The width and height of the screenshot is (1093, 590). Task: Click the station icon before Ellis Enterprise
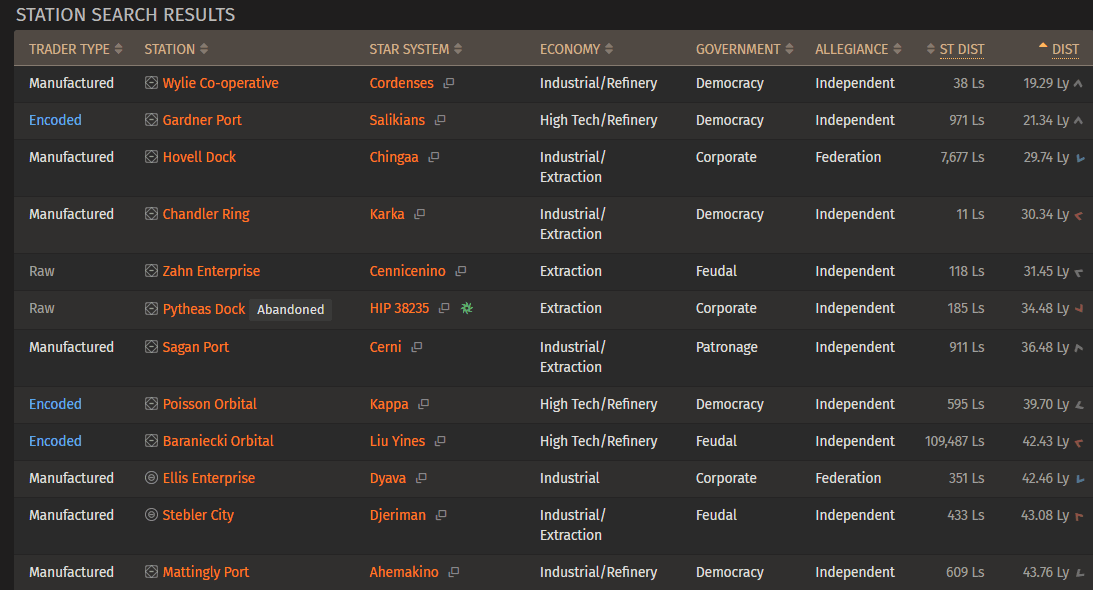pyautogui.click(x=152, y=479)
